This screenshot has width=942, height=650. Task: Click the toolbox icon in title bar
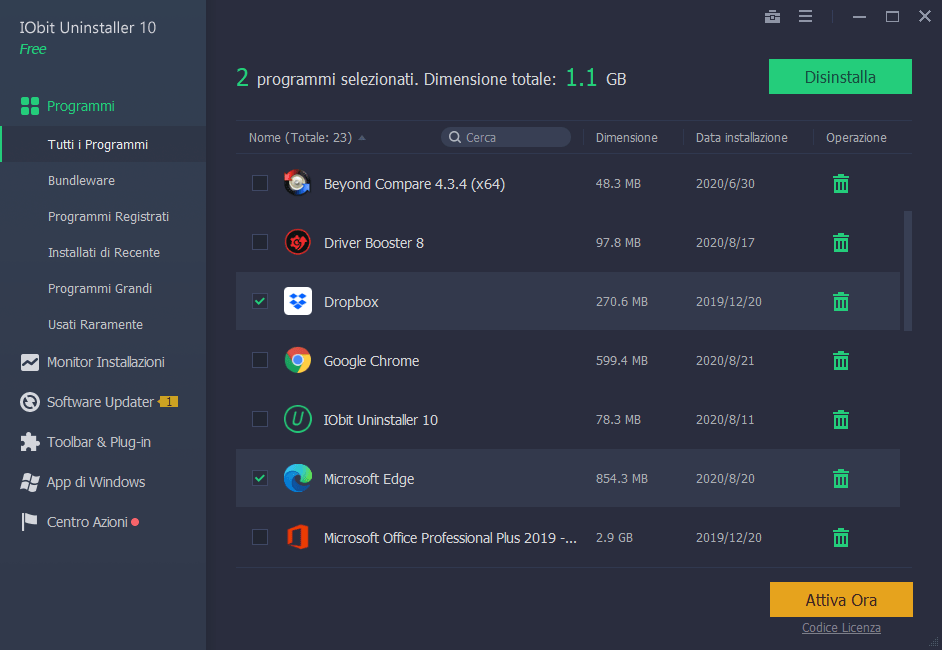coord(772,17)
